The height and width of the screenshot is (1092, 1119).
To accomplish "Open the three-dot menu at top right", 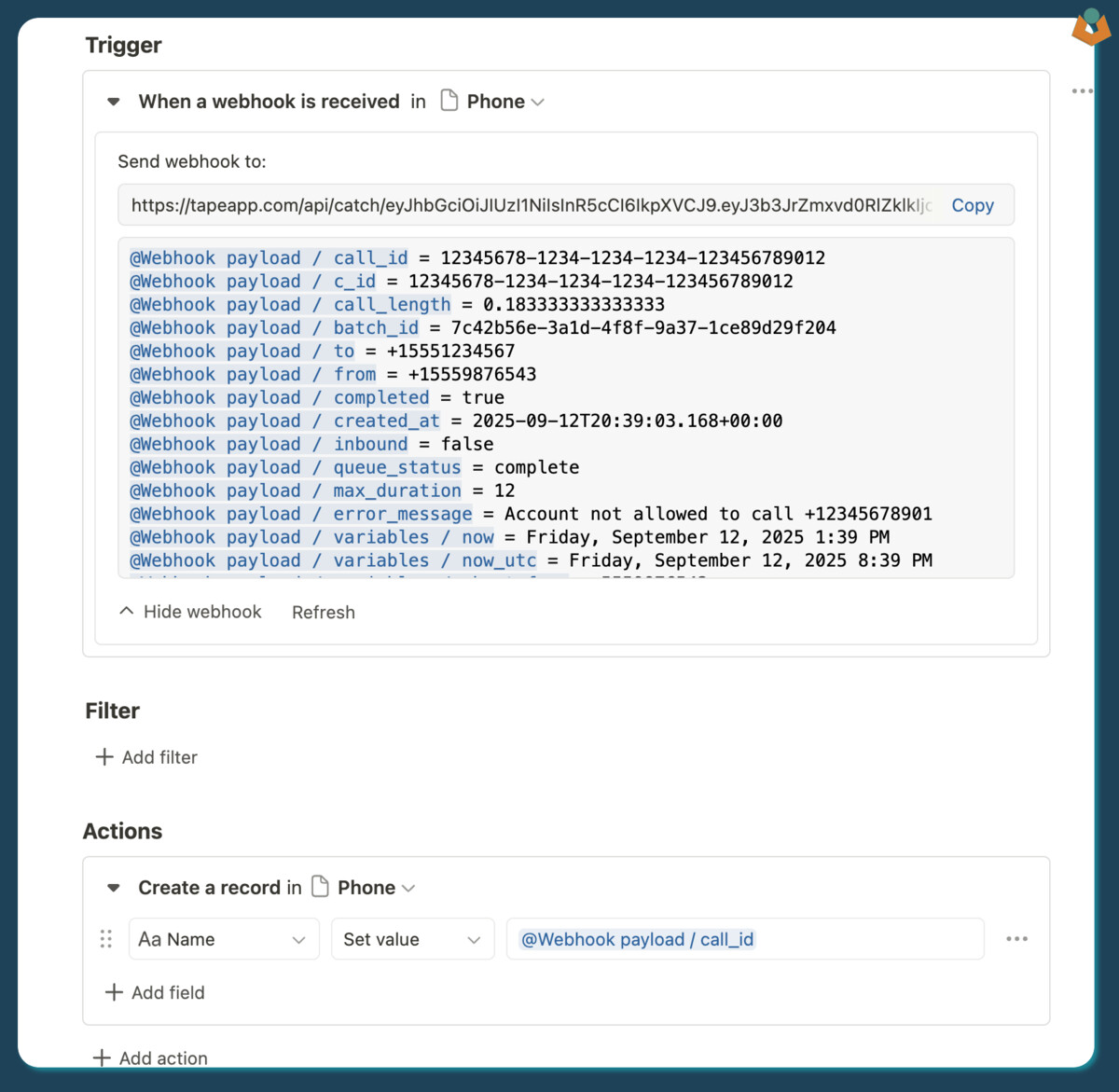I will (1082, 91).
